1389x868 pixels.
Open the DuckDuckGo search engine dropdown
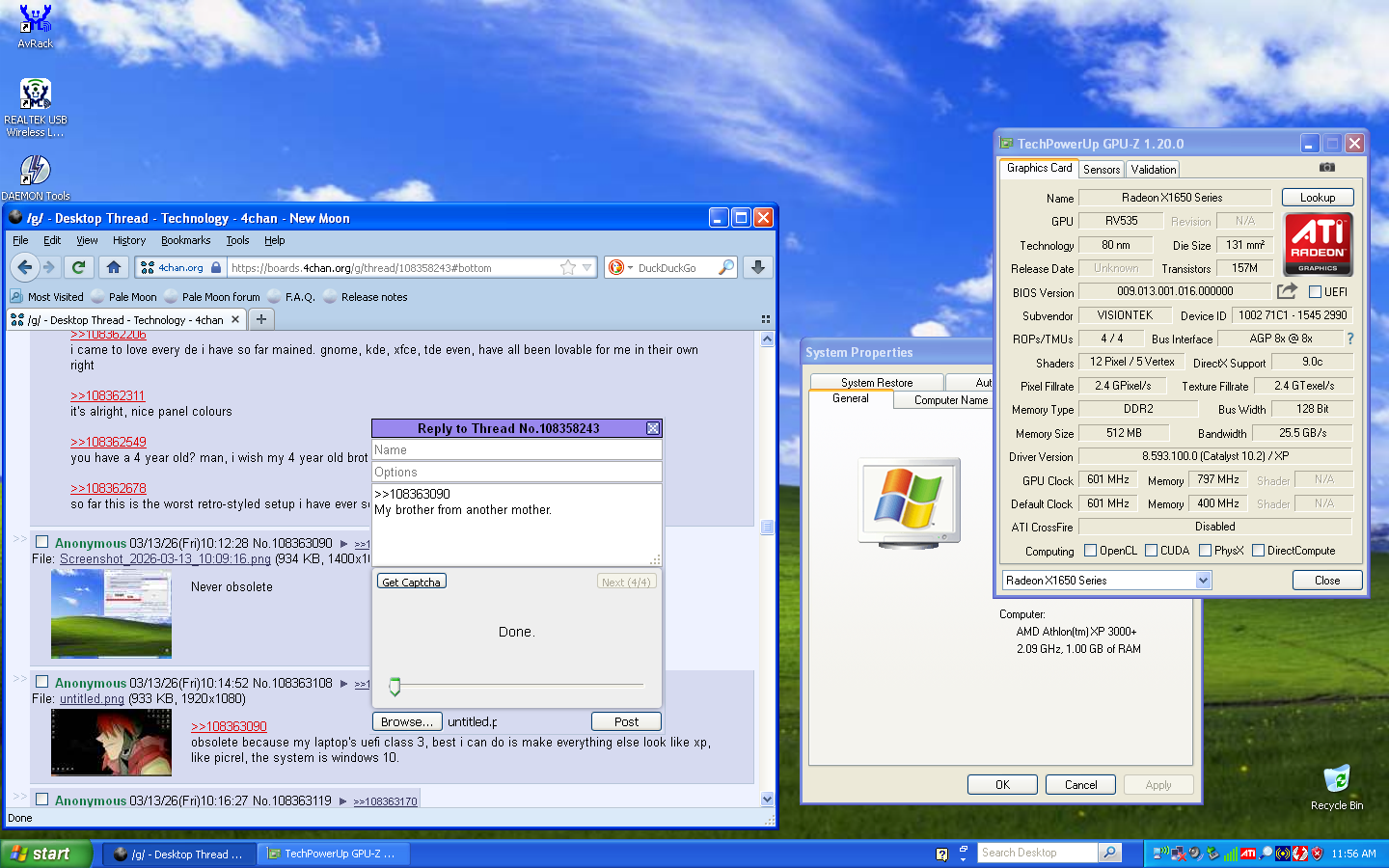click(621, 267)
